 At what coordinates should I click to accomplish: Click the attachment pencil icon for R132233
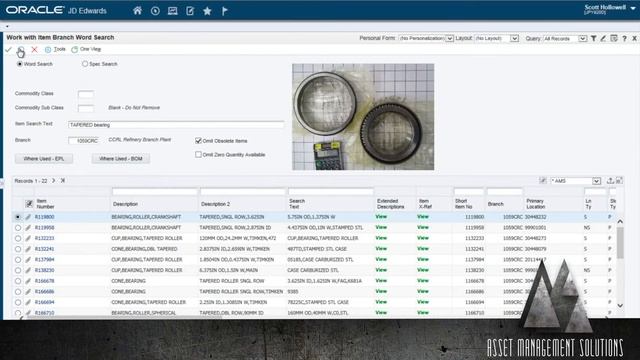point(28,238)
